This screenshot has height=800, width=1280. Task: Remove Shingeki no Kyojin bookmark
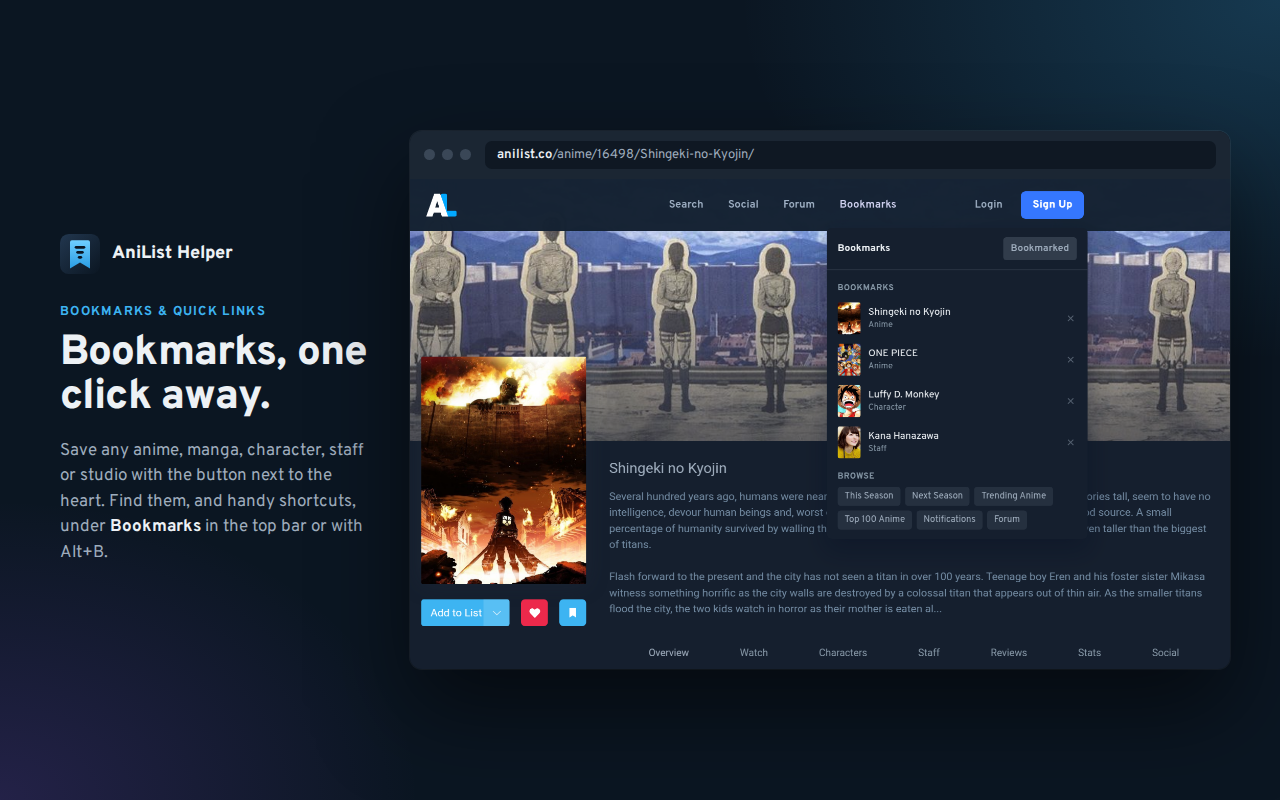1070,319
